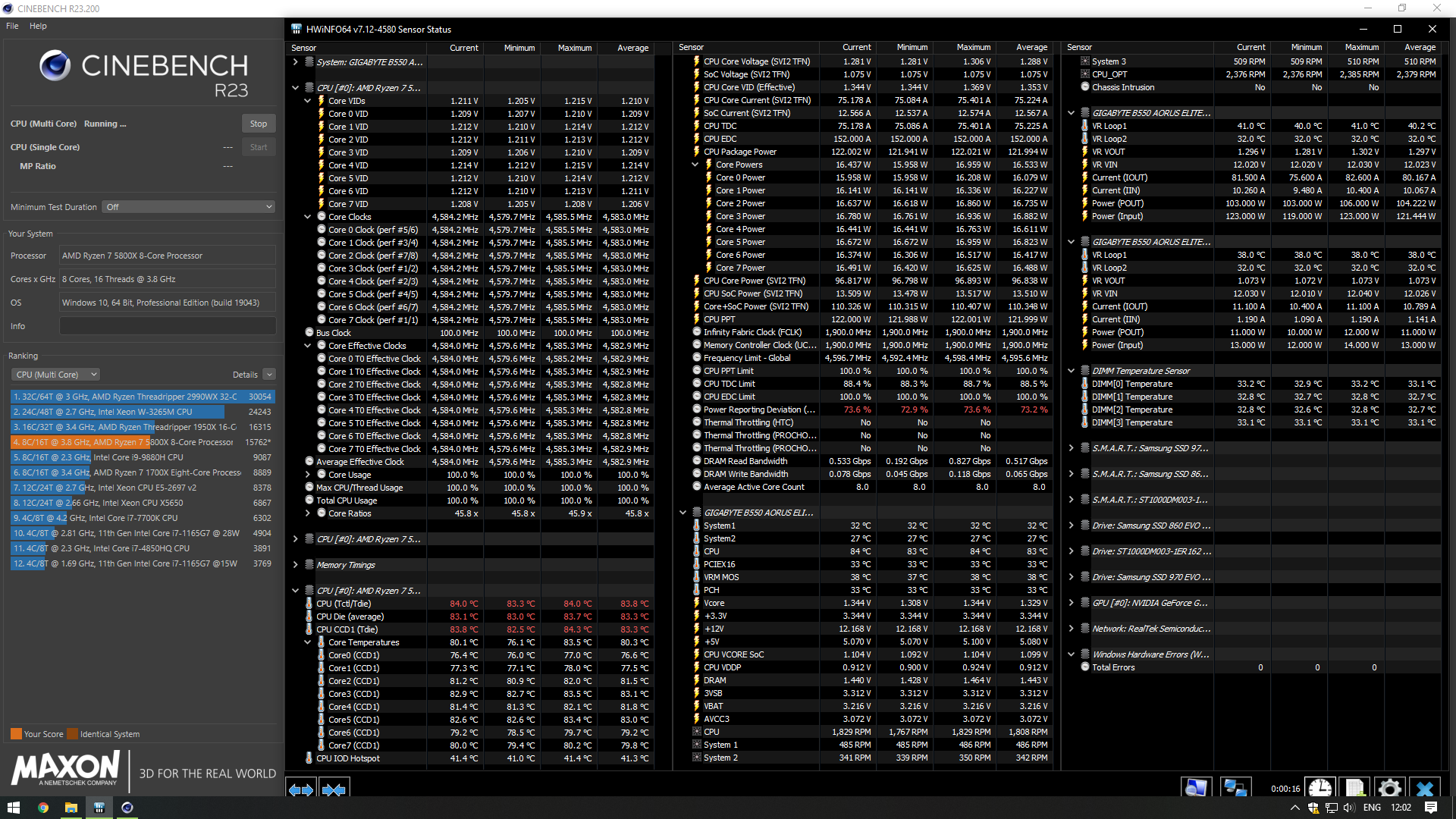
Task: Click the remote network monitors icon
Action: [x=1235, y=789]
